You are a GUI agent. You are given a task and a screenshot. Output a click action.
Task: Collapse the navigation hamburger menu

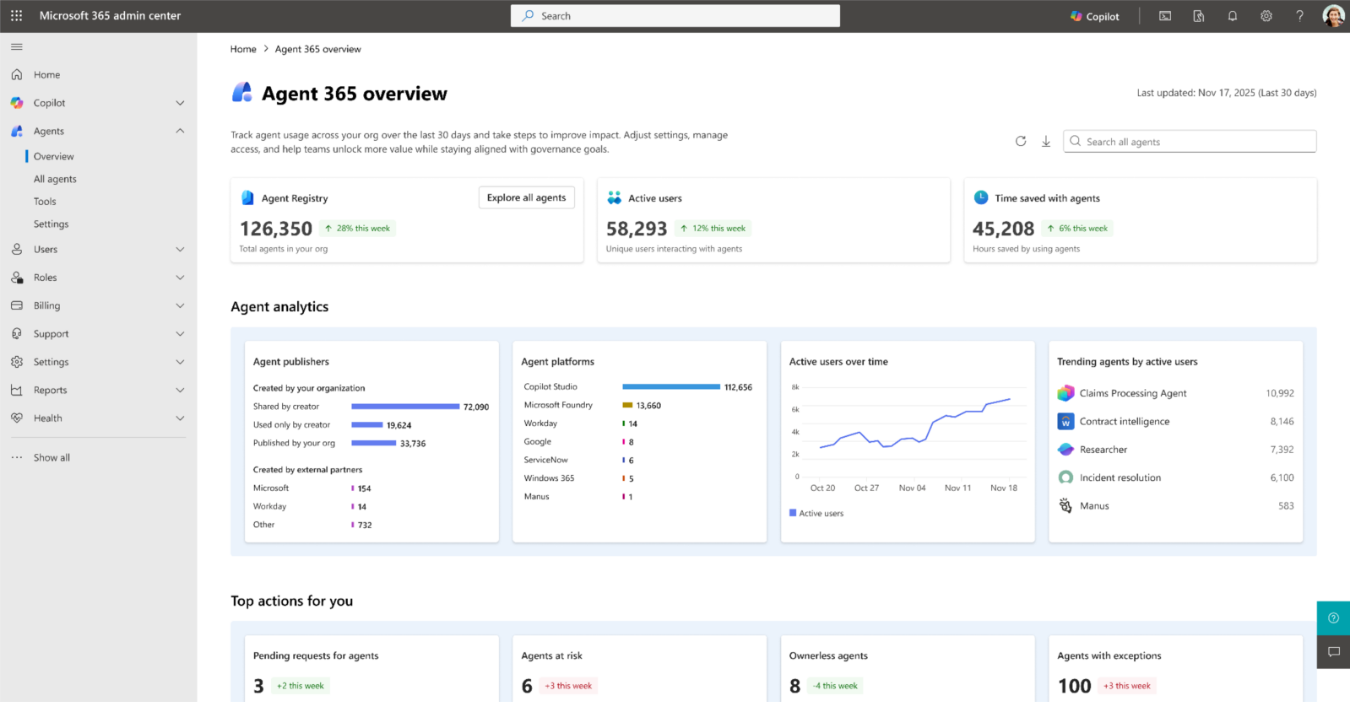pyautogui.click(x=16, y=47)
